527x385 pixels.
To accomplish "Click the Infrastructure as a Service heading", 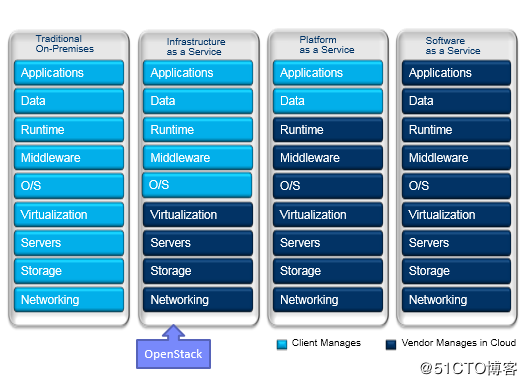I will coord(196,47).
